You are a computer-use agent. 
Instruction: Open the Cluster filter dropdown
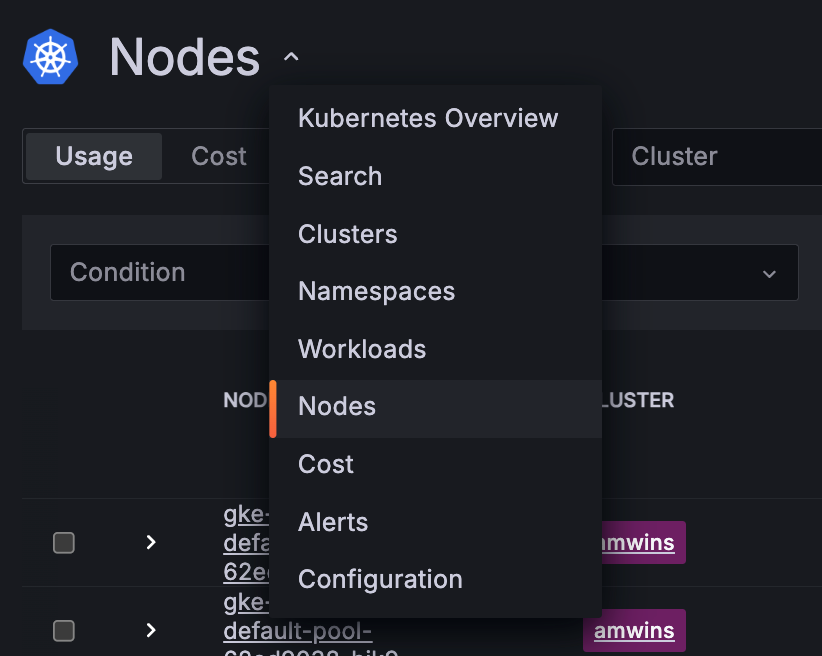click(x=715, y=157)
